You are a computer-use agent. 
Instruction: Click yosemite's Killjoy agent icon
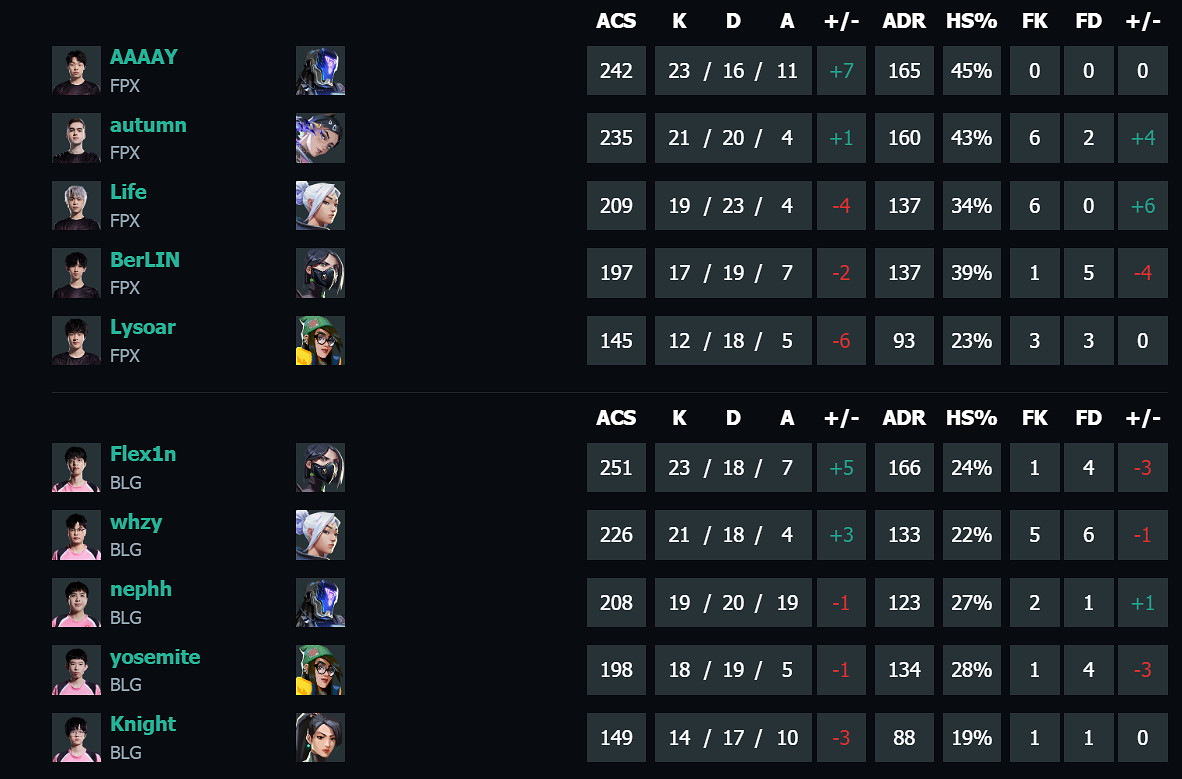coord(320,670)
